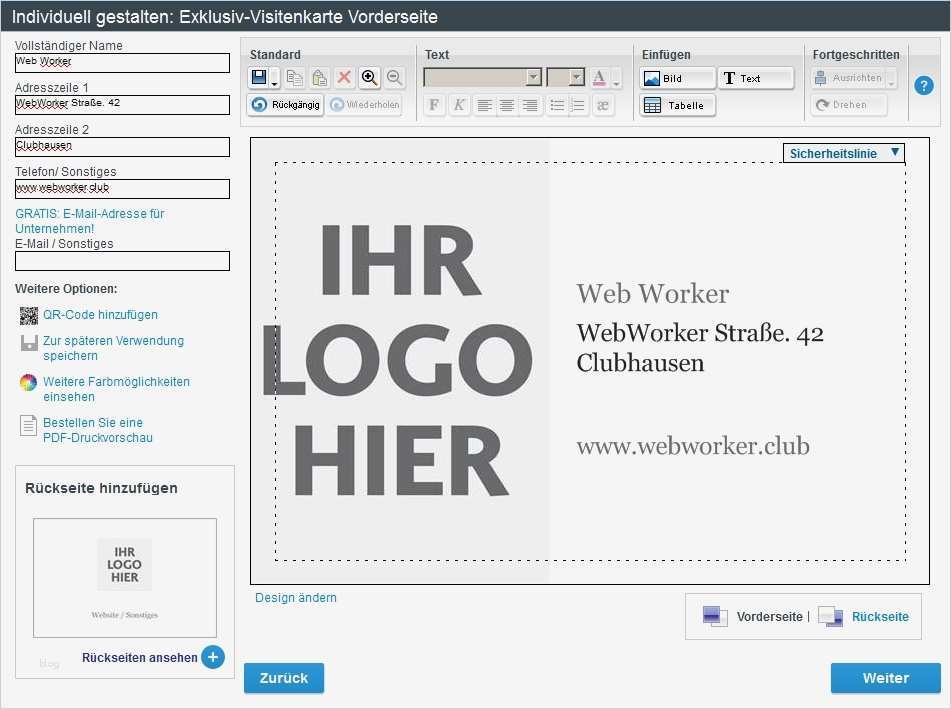The image size is (951, 709).
Task: Click Bestellen Sie eine PDF-Druckvorschau link
Action: click(98, 430)
